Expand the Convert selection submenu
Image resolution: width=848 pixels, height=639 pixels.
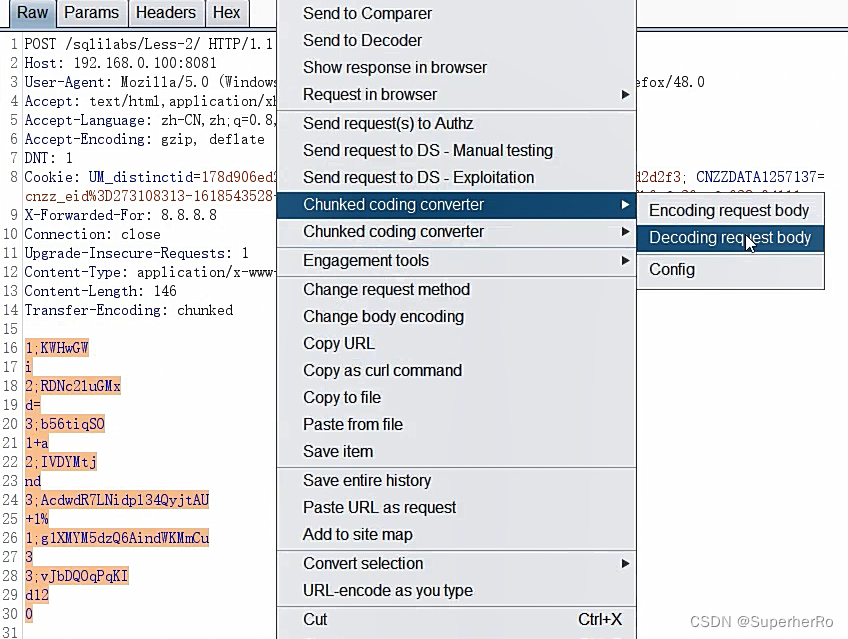360,563
